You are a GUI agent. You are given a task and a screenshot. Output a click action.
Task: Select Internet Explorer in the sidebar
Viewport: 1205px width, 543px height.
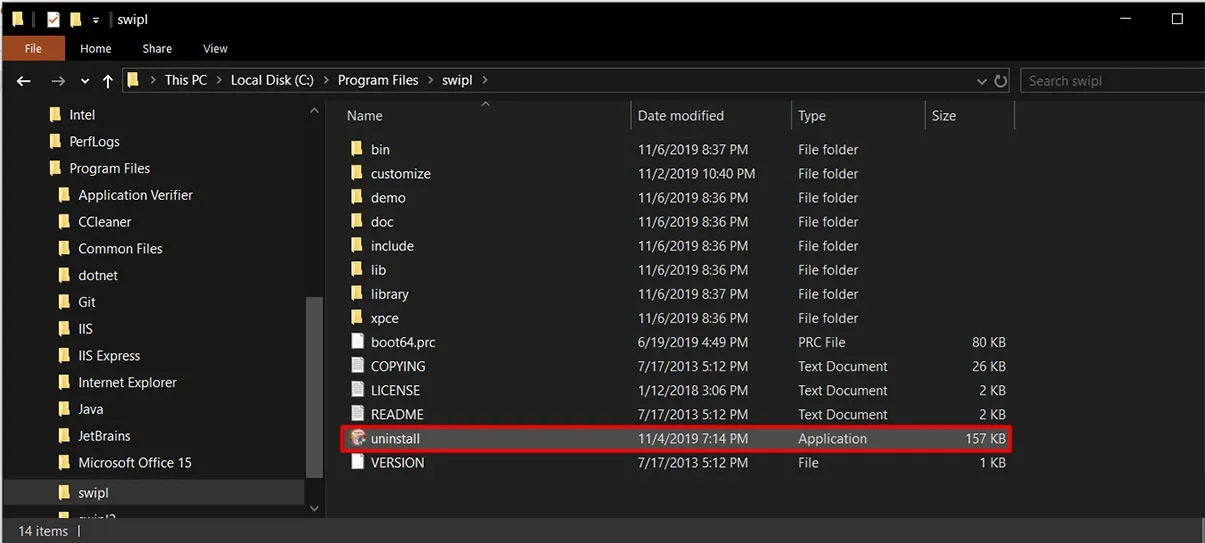(x=127, y=382)
